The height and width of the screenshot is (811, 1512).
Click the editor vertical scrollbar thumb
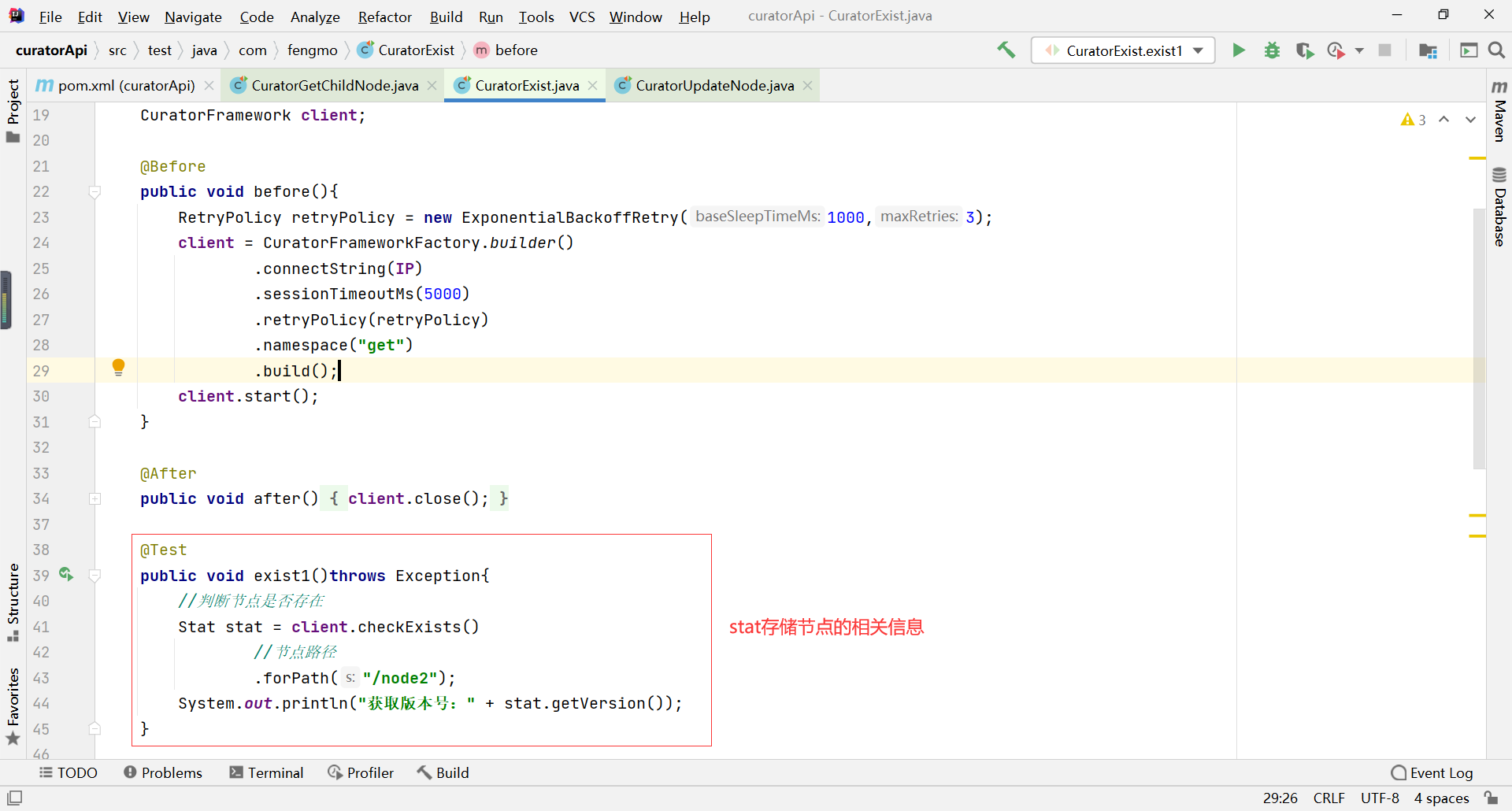pyautogui.click(x=1479, y=339)
